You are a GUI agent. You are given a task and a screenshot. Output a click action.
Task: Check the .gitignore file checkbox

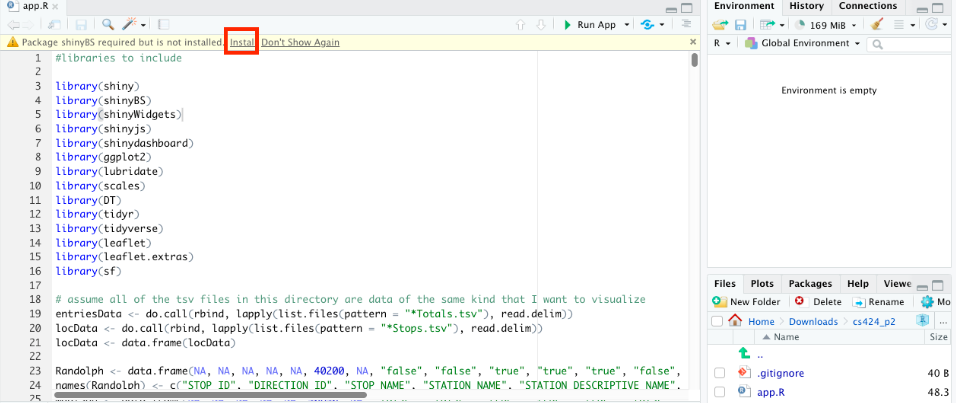[719, 373]
